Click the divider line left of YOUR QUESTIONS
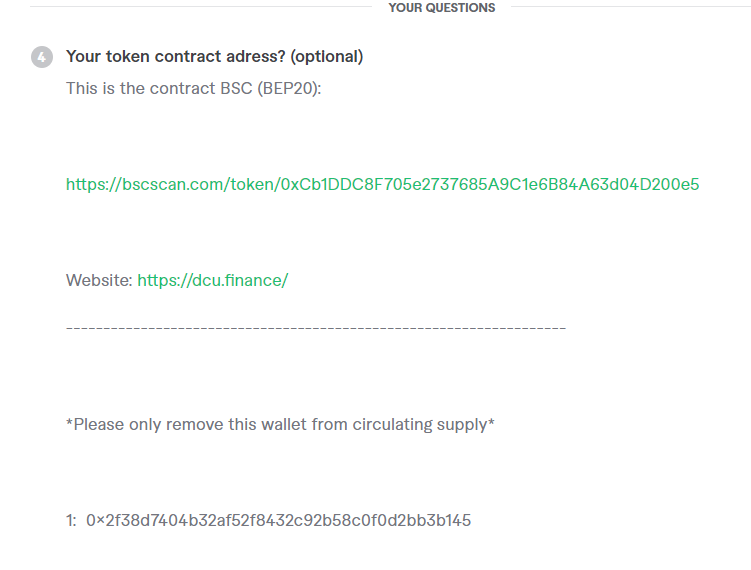This screenshot has width=751, height=570. click(x=200, y=8)
